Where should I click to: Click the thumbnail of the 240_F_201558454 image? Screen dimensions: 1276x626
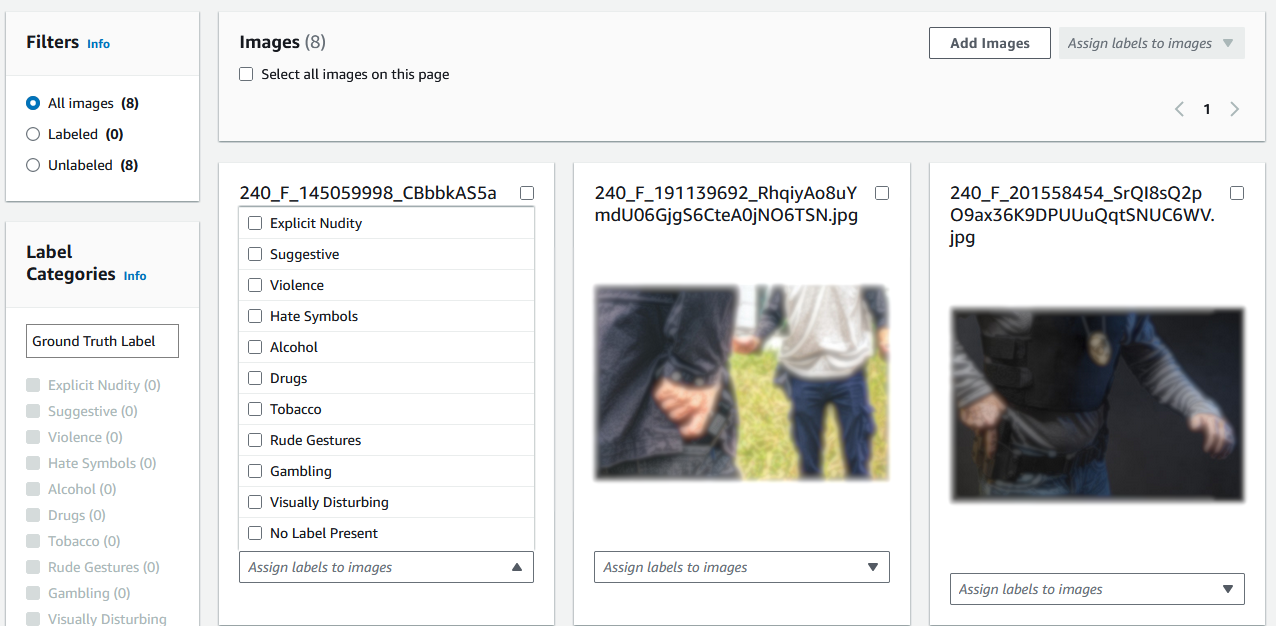(1096, 405)
